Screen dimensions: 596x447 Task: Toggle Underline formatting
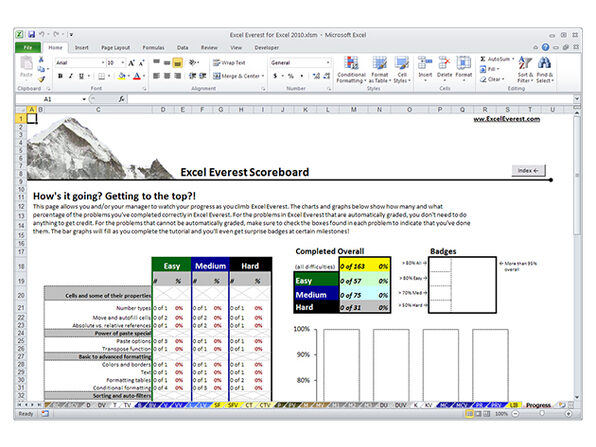[81, 76]
